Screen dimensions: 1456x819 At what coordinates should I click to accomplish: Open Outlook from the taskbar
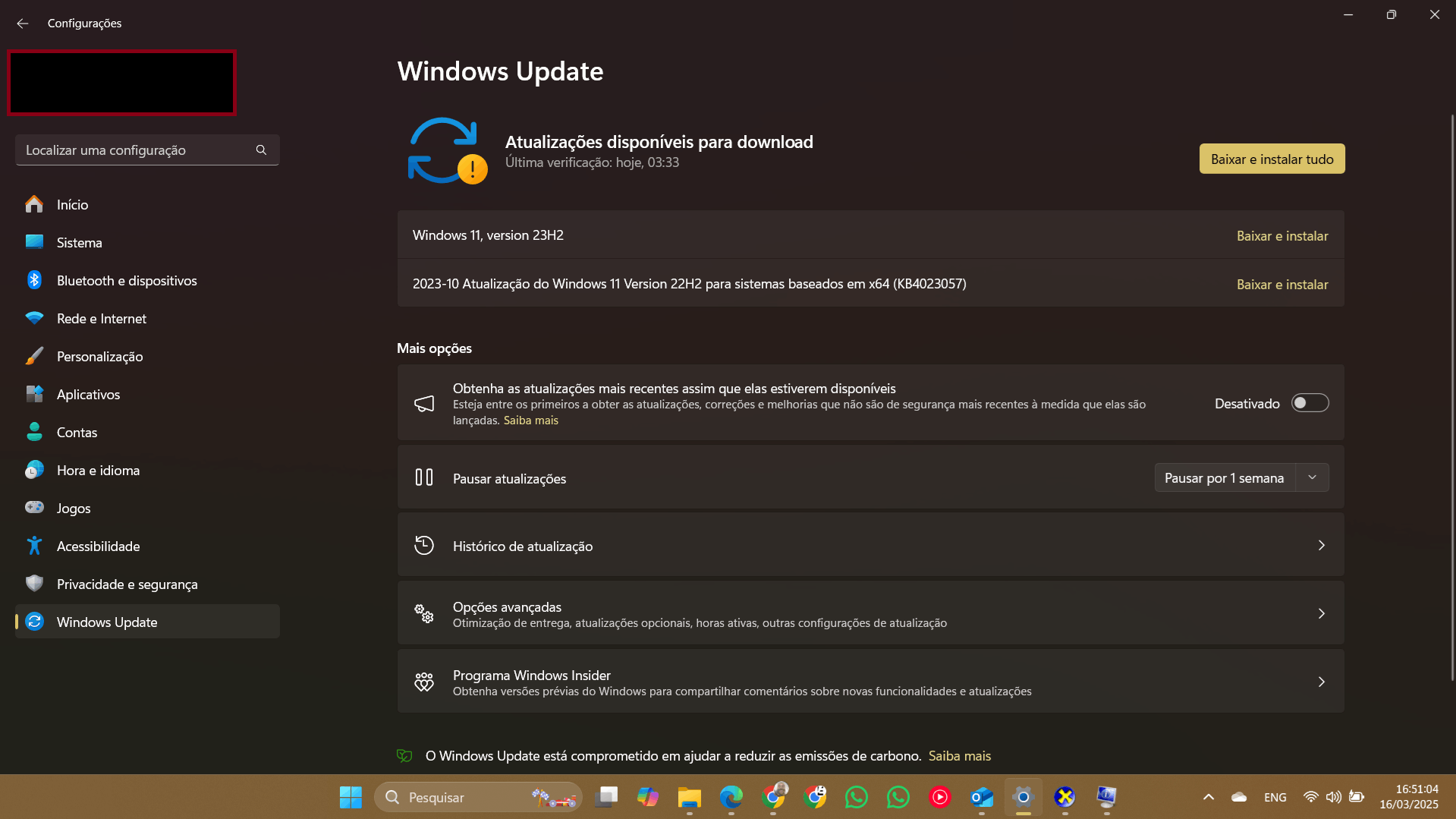click(982, 797)
